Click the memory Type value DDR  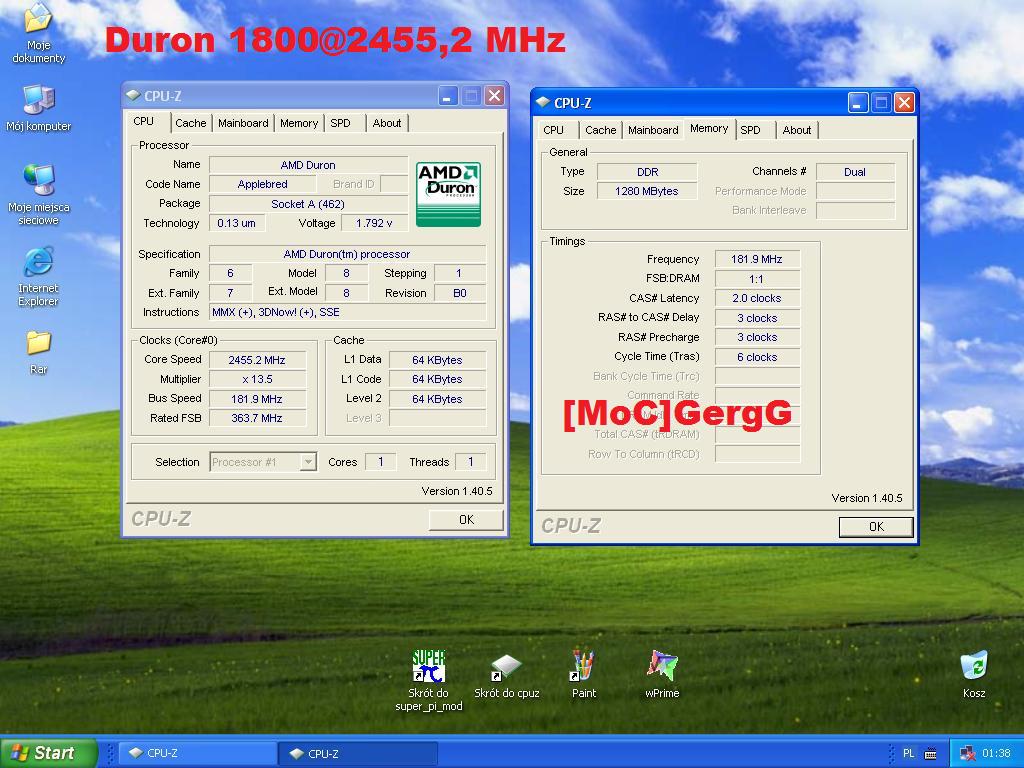pos(647,172)
